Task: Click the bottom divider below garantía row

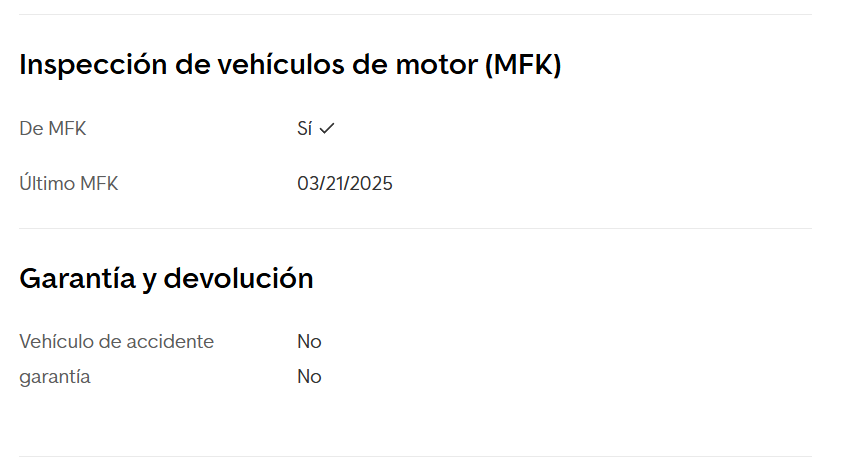Action: [x=415, y=457]
